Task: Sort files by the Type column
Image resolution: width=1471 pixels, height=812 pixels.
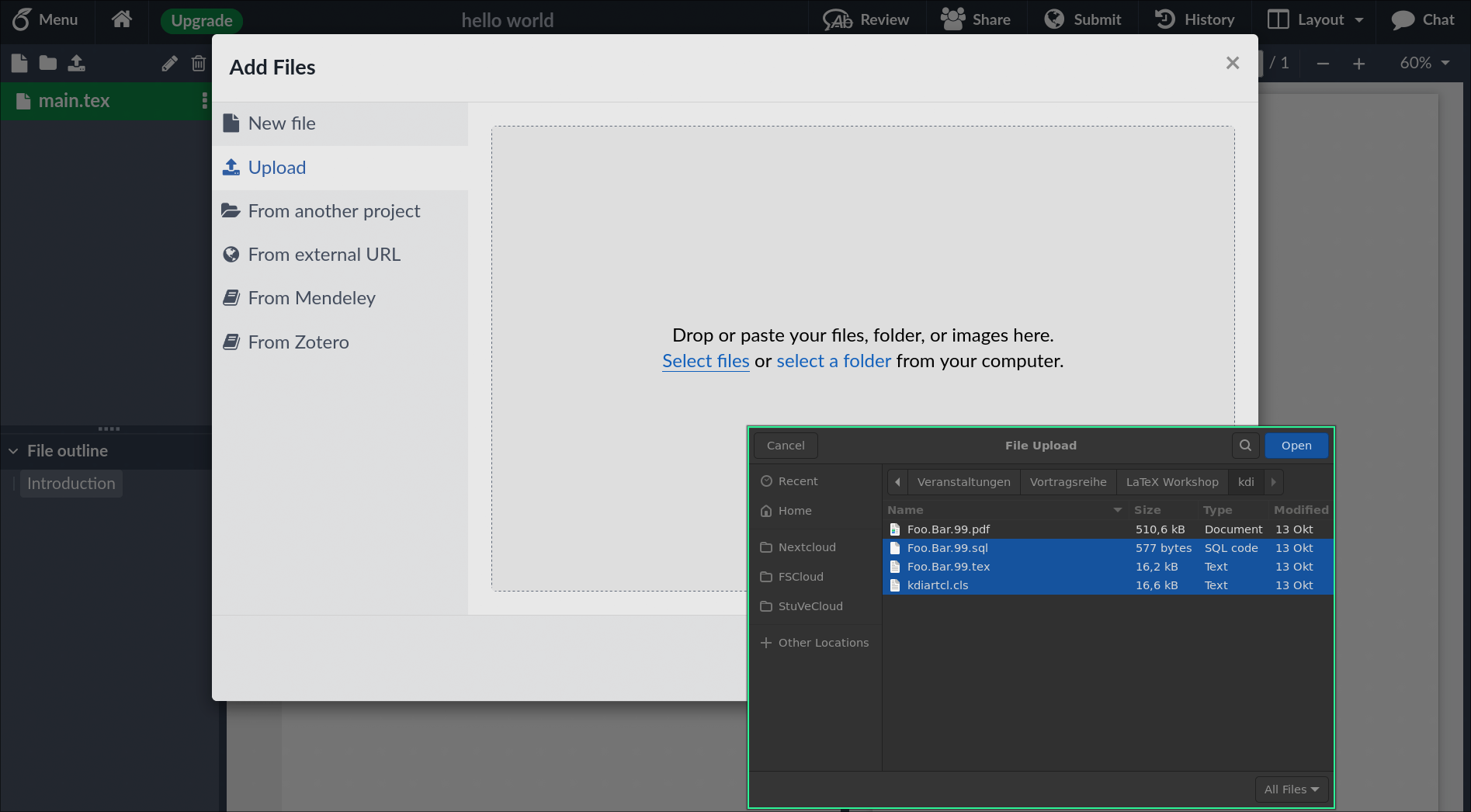Action: click(1234, 510)
